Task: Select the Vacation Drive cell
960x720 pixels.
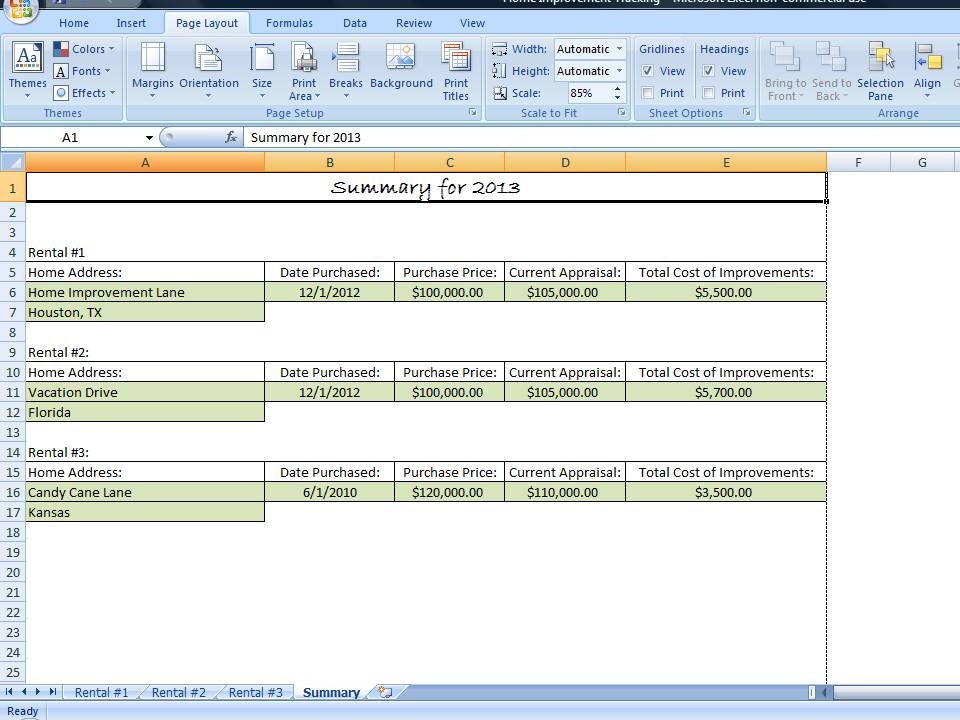Action: pos(145,392)
